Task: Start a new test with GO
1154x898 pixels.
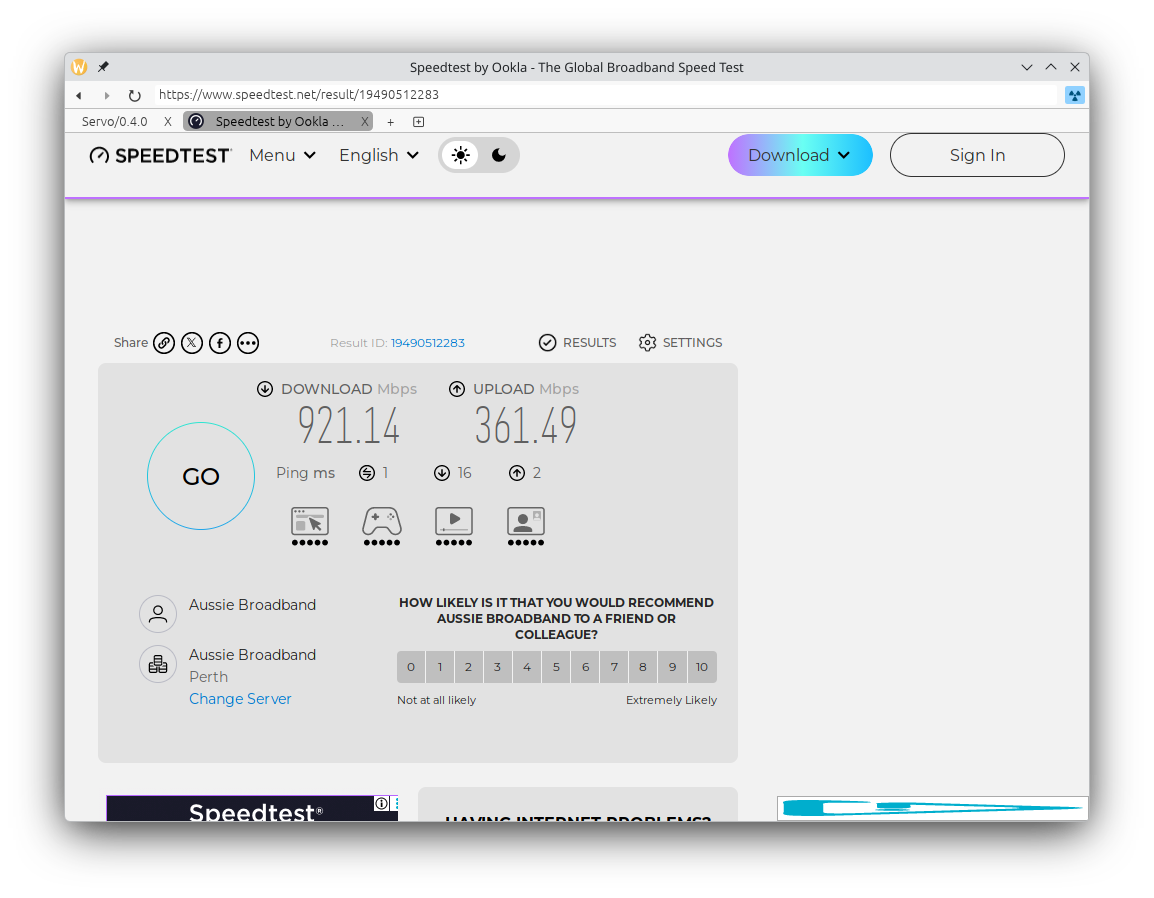Action: pyautogui.click(x=201, y=476)
